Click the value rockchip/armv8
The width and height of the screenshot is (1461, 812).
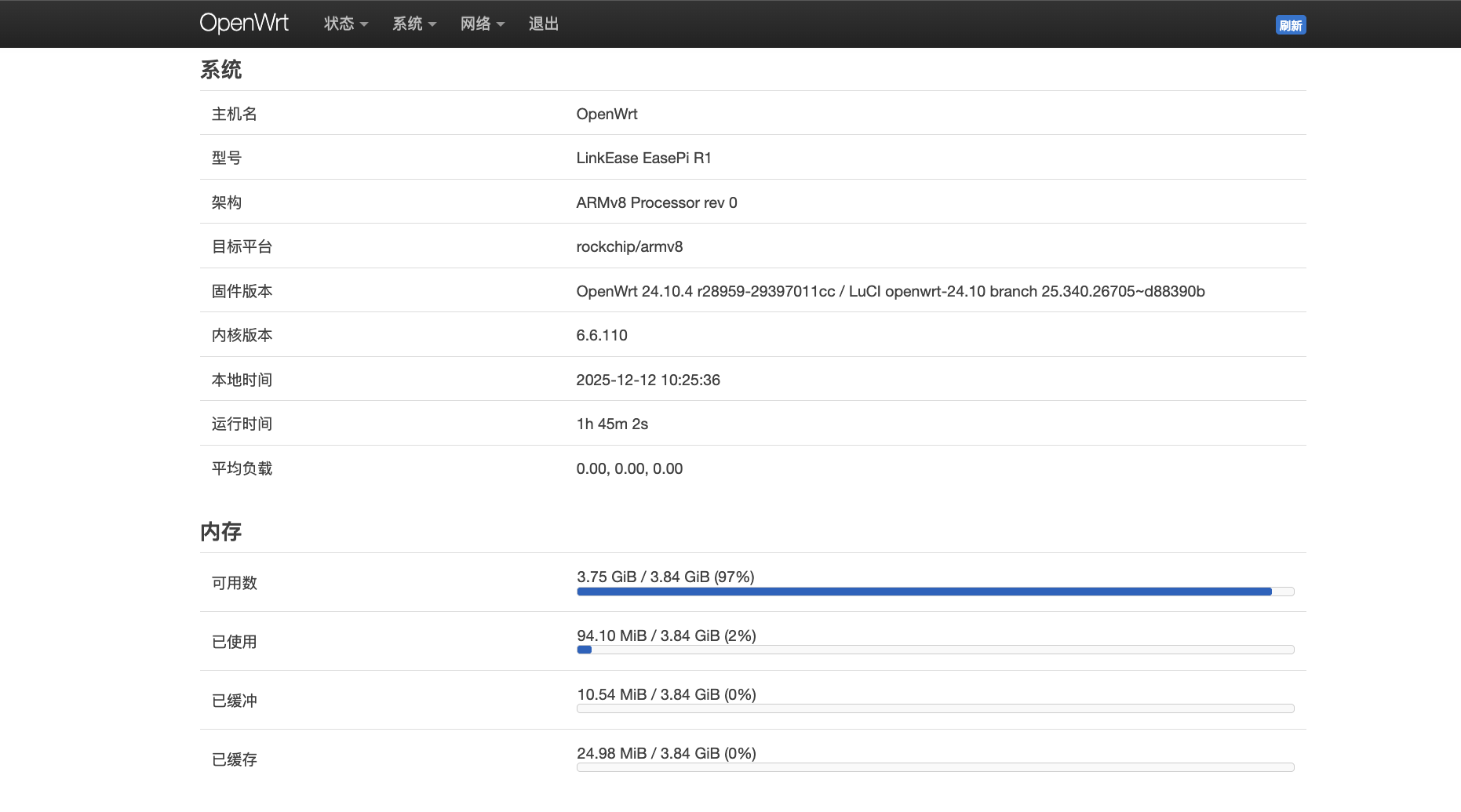(630, 246)
